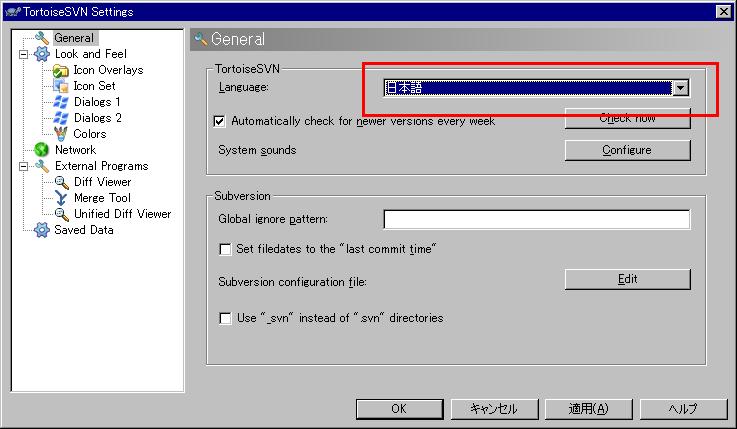The image size is (737, 429).
Task: Open Dialogs 1 settings page
Action: pos(97,102)
